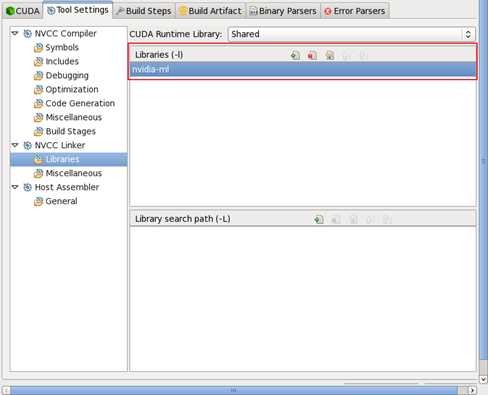Edit the selected entry in Libraries (-l)
Viewport: 488px width, 395px height.
click(330, 55)
